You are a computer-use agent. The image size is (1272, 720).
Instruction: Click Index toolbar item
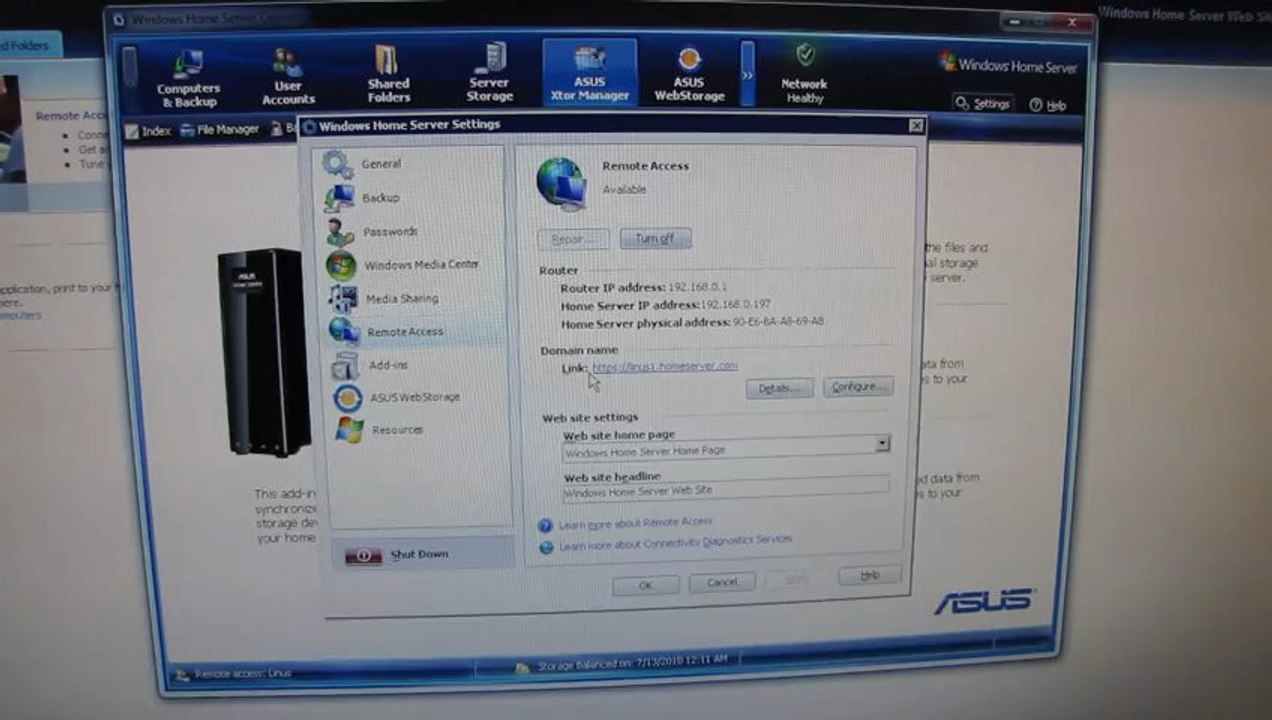148,130
